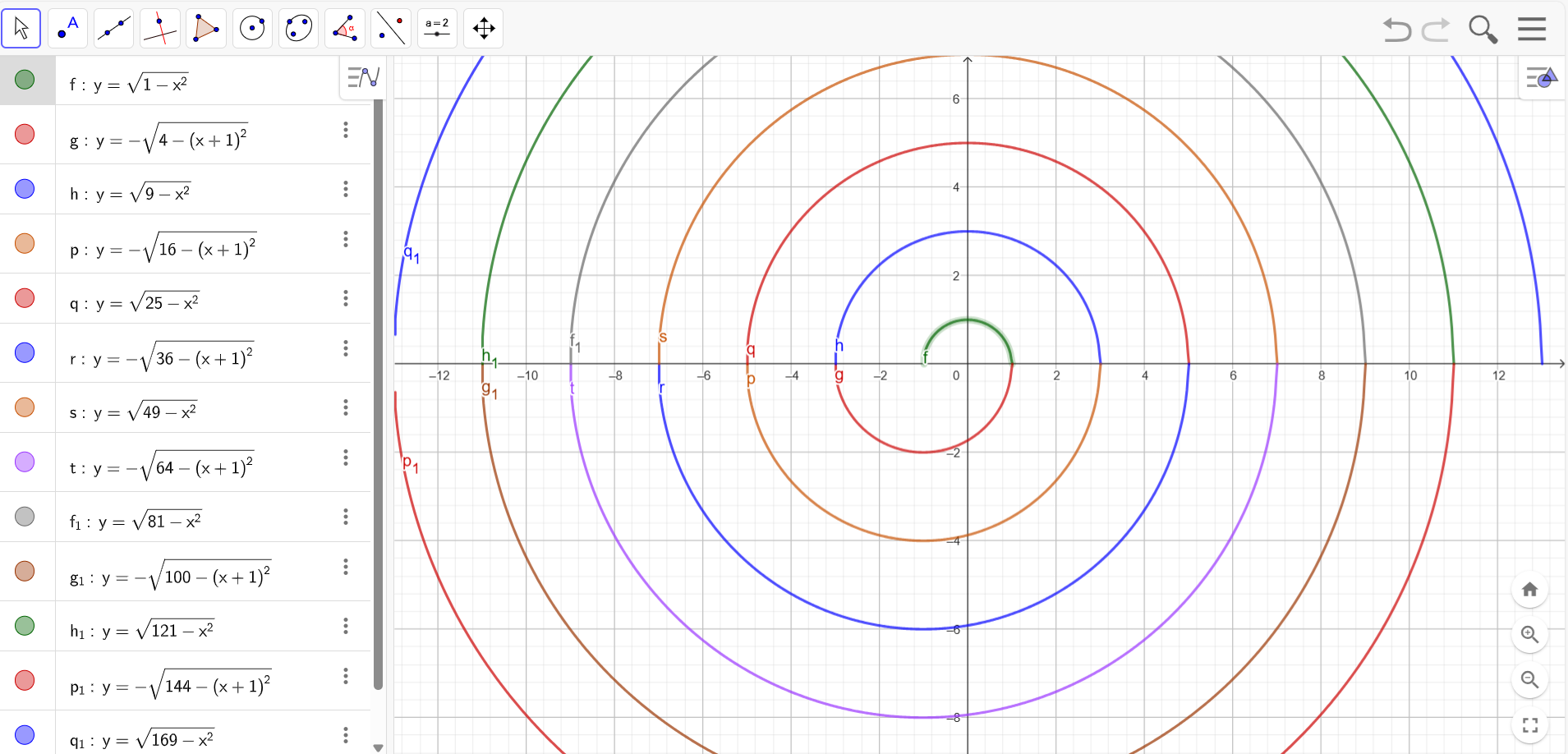This screenshot has width=1568, height=754.
Task: Open more options for function h₁
Action: [346, 626]
